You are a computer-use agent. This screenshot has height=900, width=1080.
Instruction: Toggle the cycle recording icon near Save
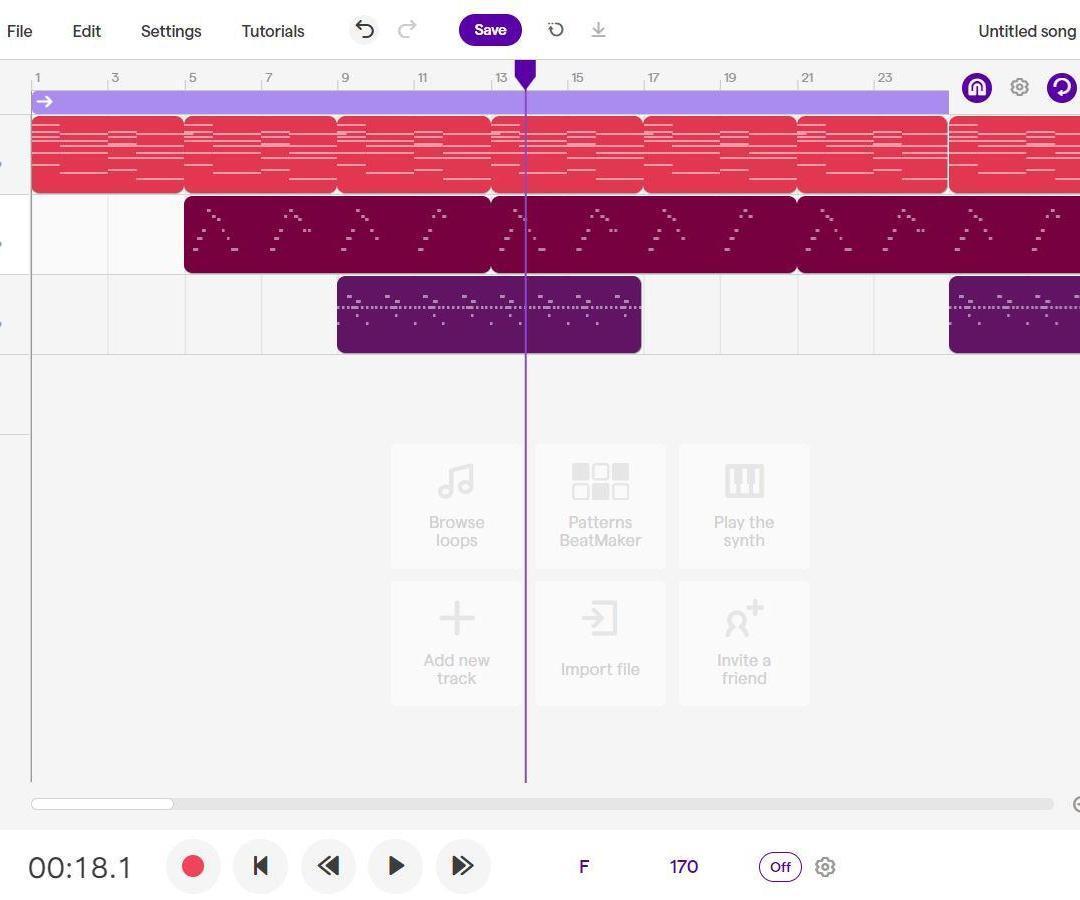pyautogui.click(x=555, y=30)
